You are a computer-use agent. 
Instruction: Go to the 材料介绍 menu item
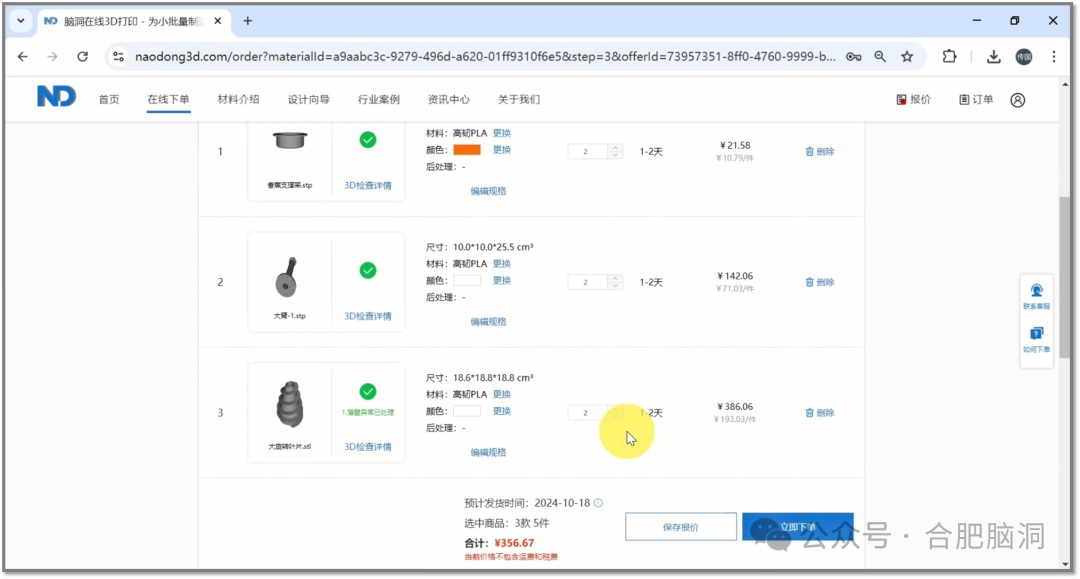(238, 100)
